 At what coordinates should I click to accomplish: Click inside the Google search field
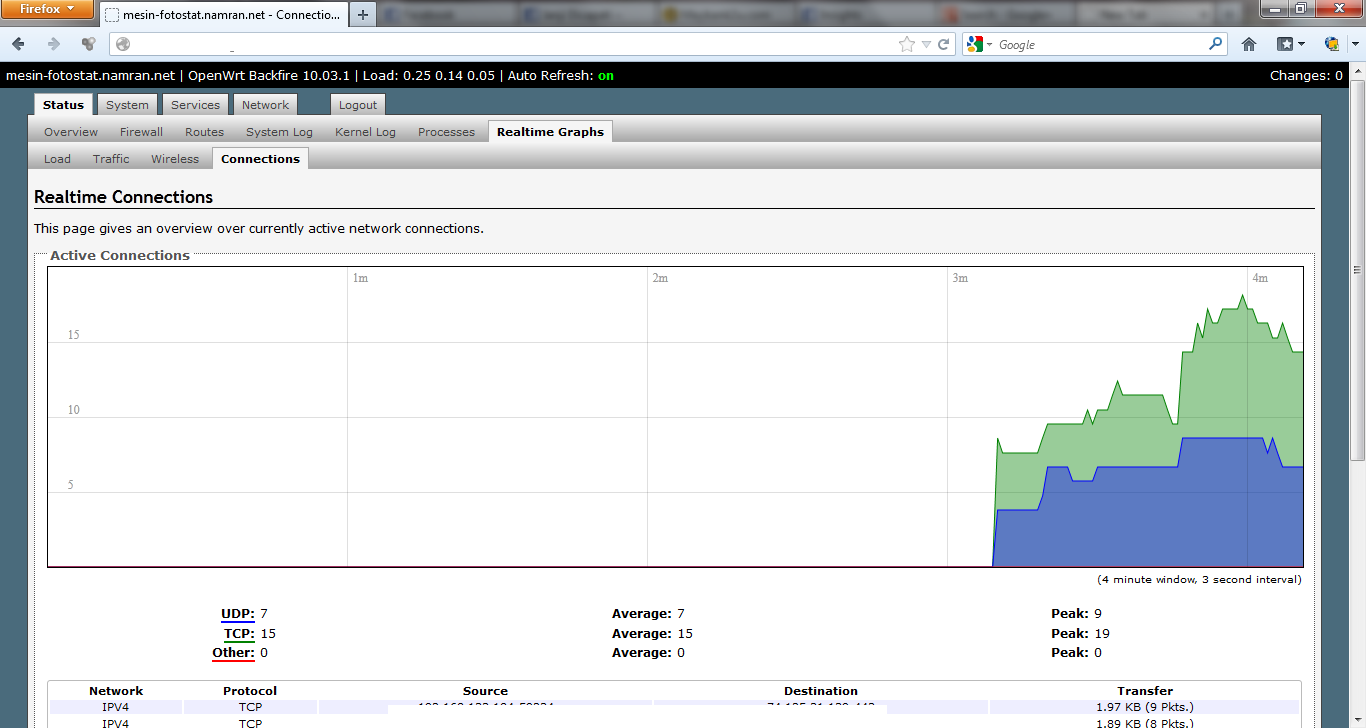[1100, 44]
